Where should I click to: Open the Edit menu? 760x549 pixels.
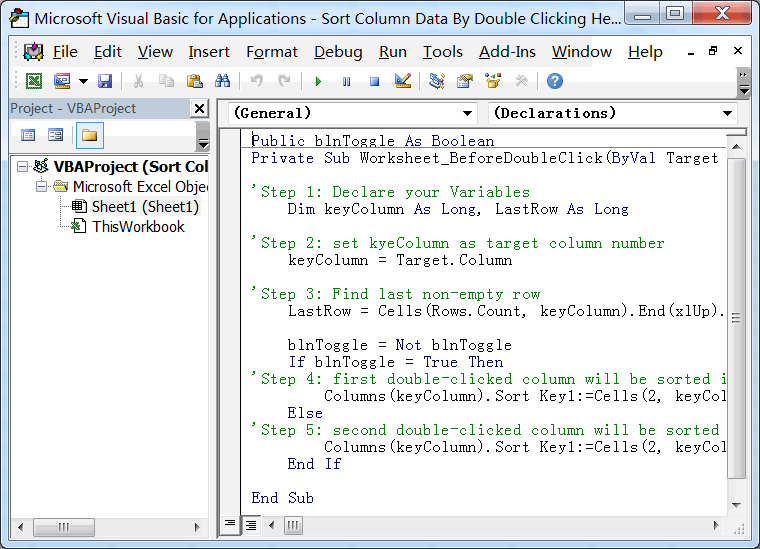[x=108, y=52]
